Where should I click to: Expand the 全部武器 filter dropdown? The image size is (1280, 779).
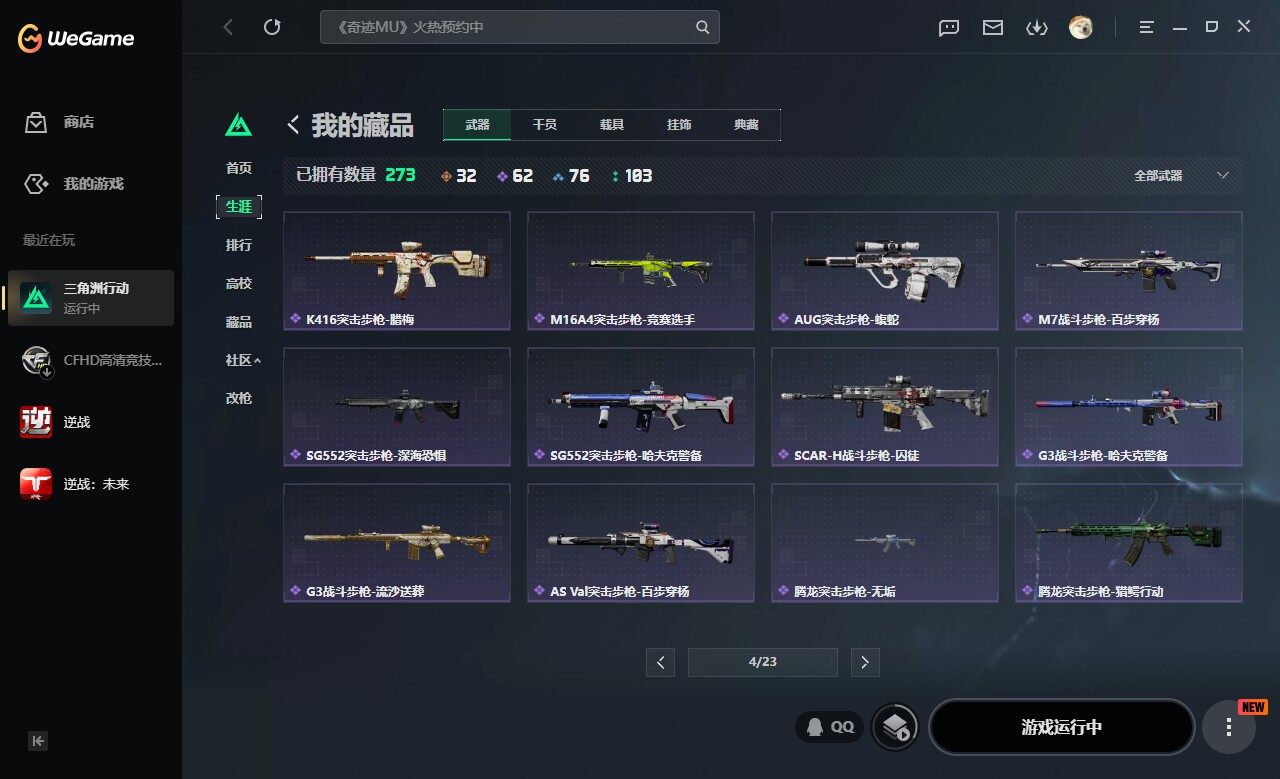(x=1180, y=175)
